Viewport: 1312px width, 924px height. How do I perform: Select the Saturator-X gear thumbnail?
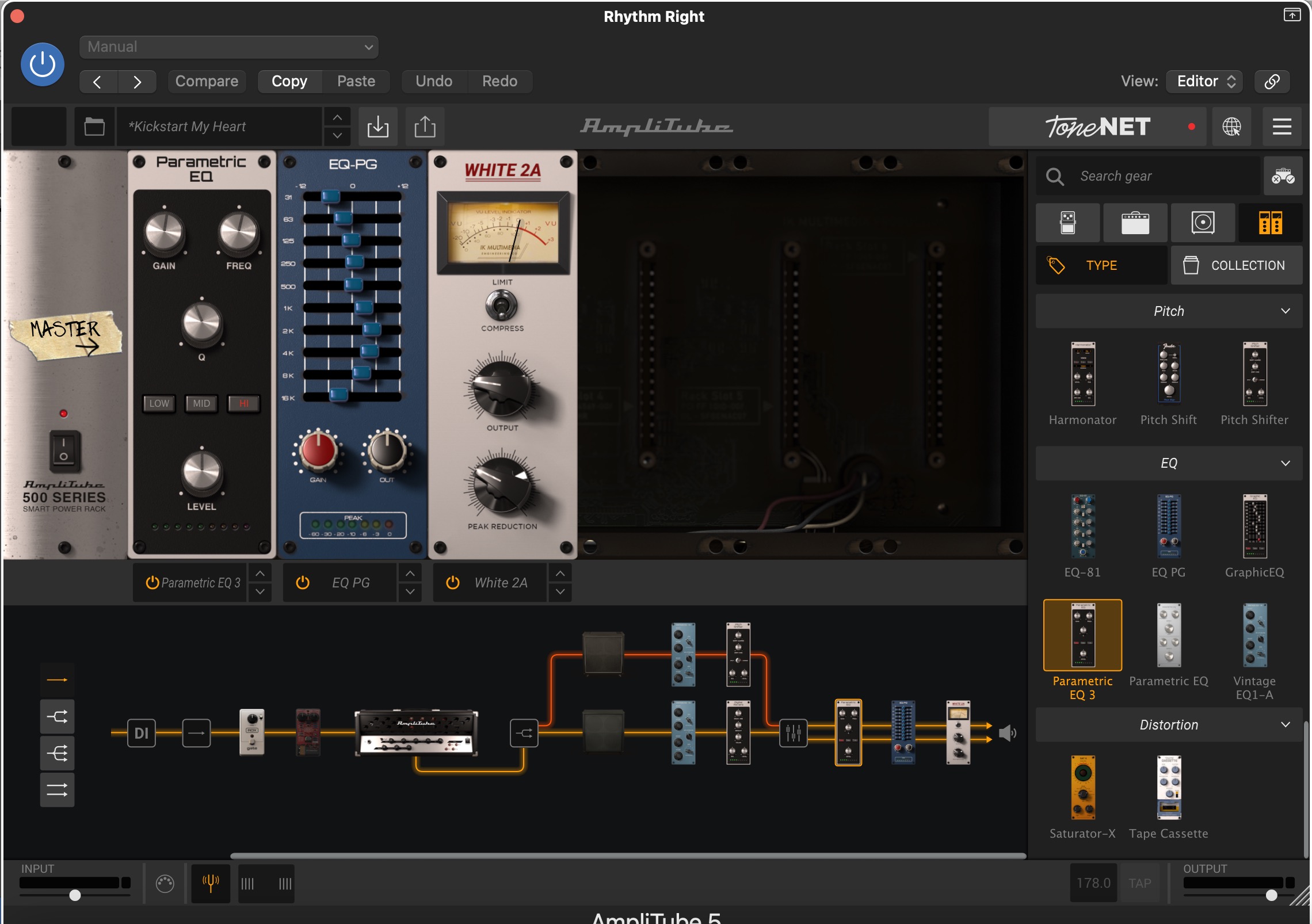tap(1082, 788)
